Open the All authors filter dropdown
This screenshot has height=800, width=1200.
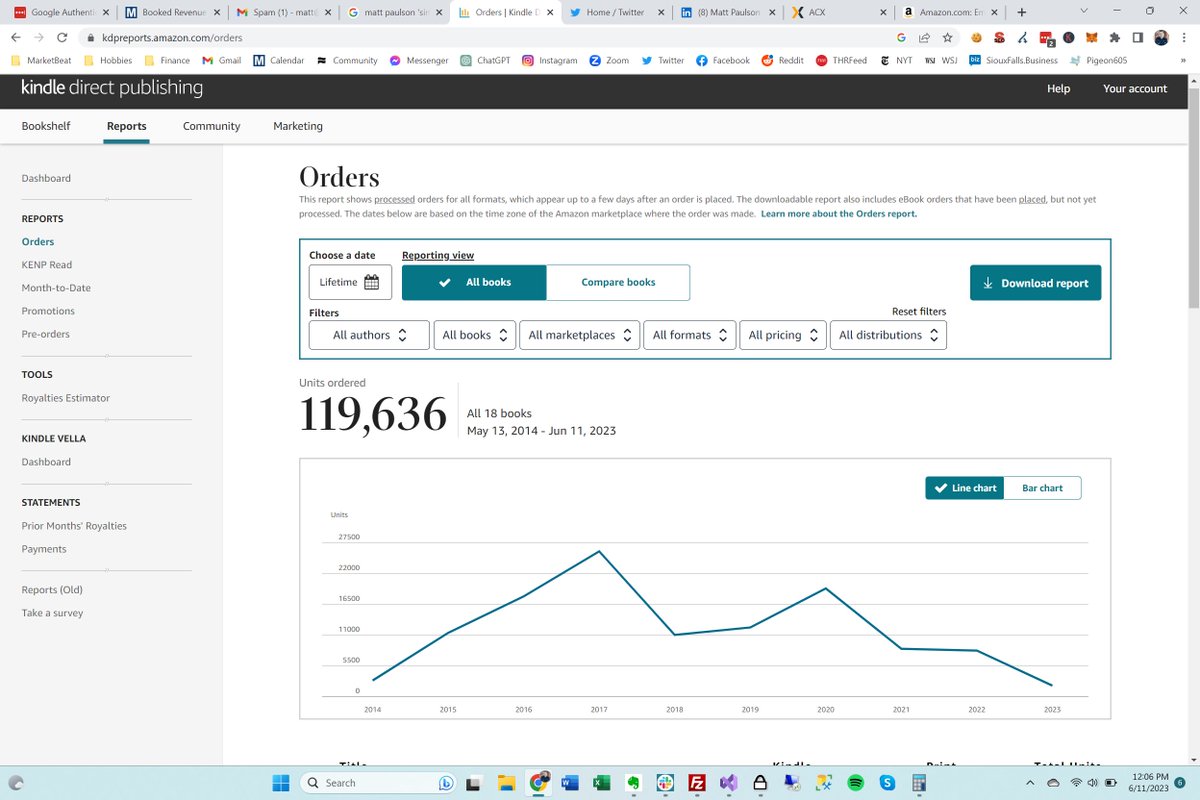click(368, 334)
